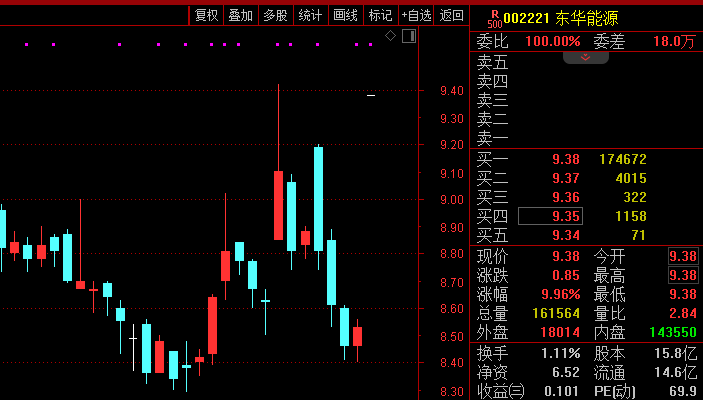Screen dimensions: 703x400
Task: Click the 最低 value 9.38
Action: (x=683, y=294)
